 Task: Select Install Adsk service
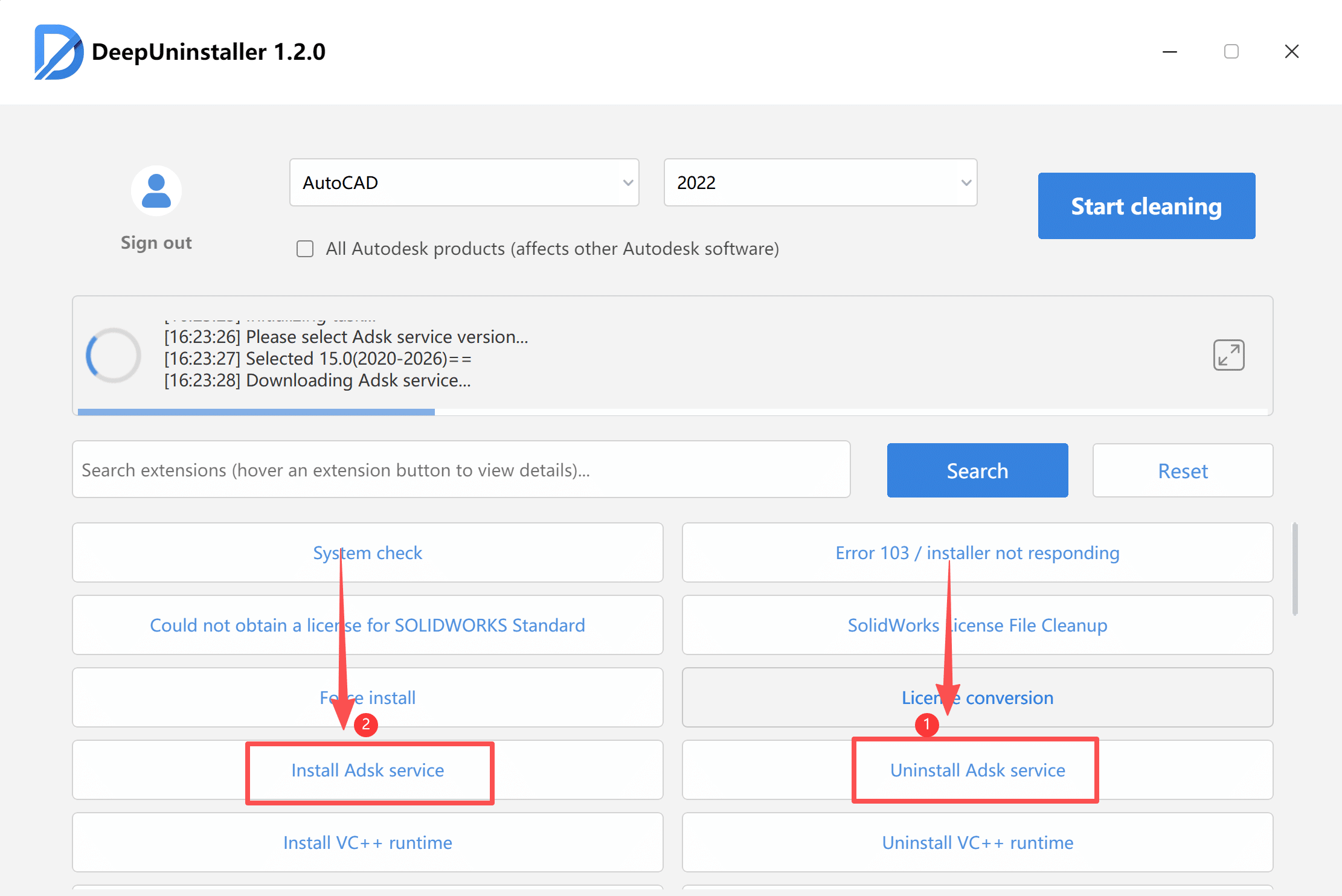[367, 770]
